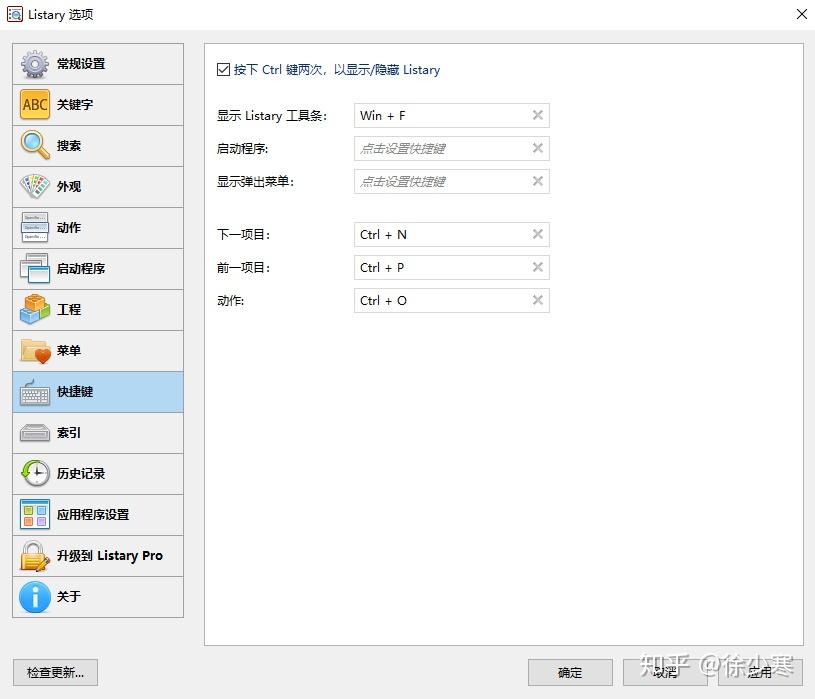Open the 关键字 tab
This screenshot has height=699, width=815.
tap(98, 105)
